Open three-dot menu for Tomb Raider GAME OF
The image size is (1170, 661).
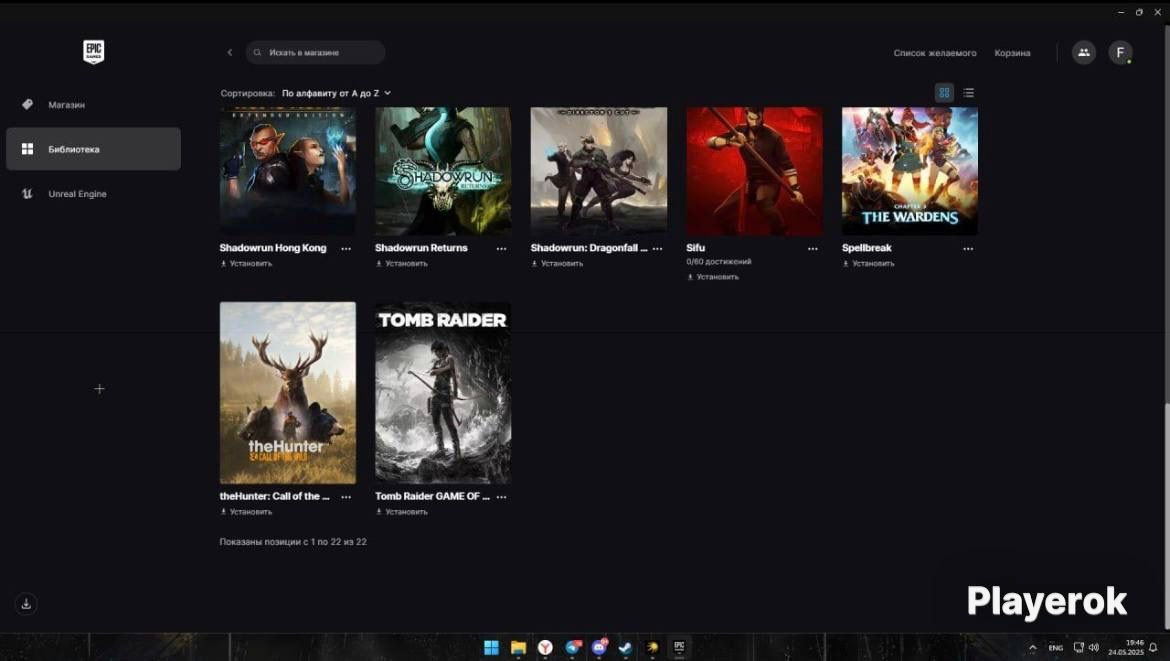point(501,497)
